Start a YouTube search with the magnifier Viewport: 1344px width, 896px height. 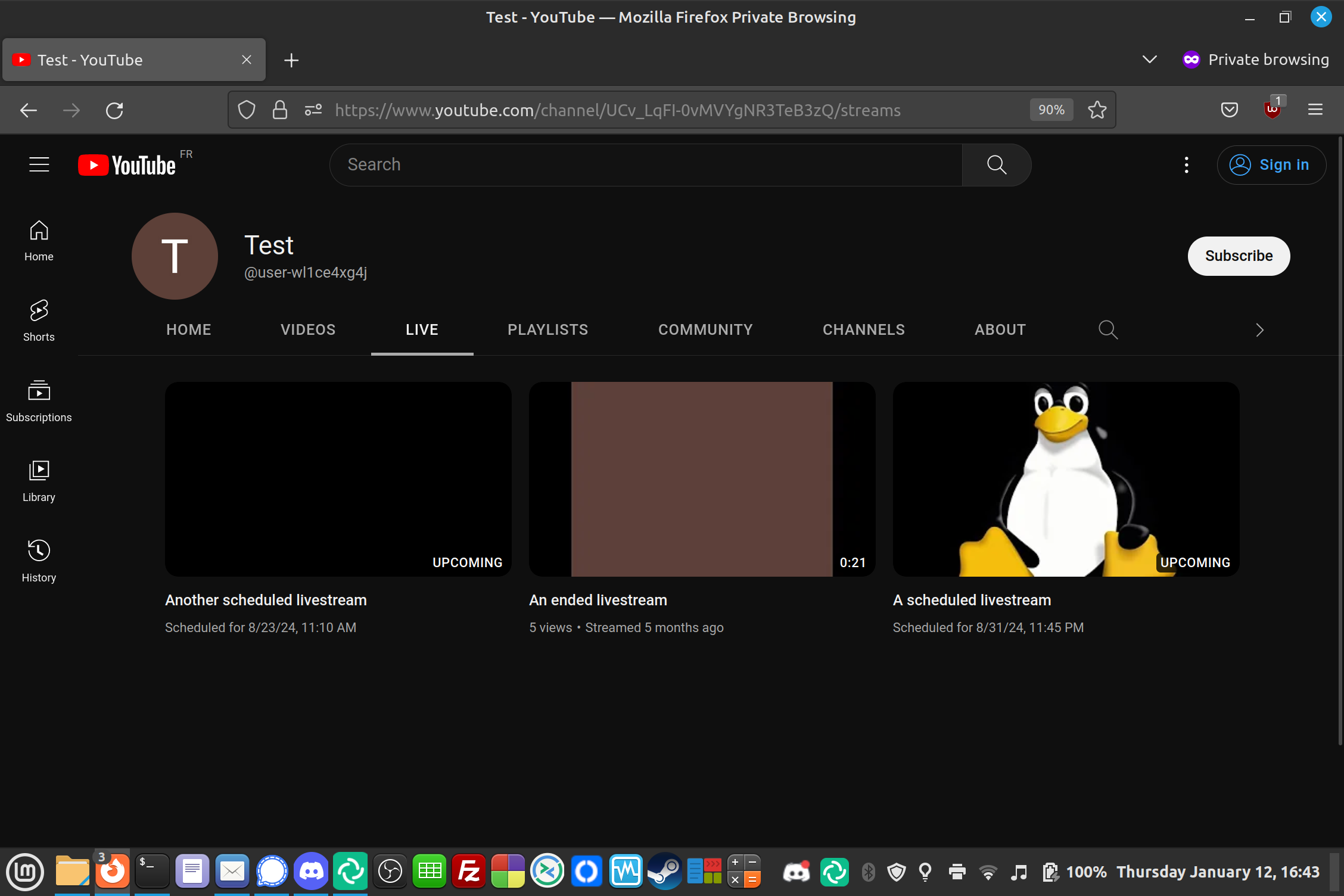[x=997, y=164]
